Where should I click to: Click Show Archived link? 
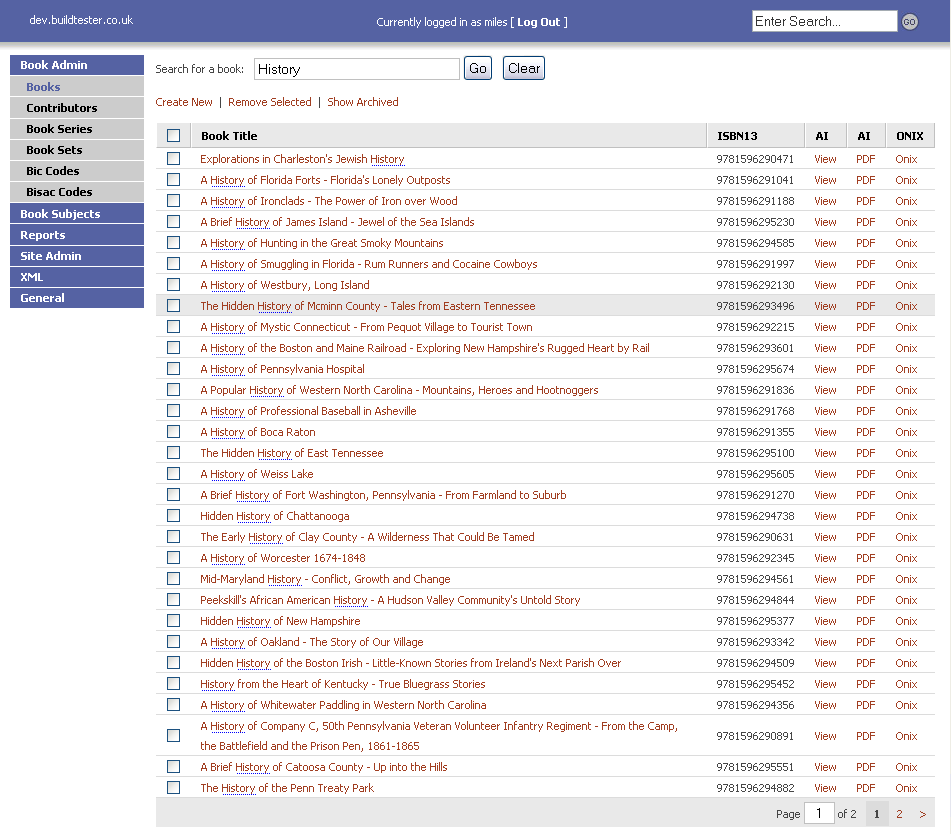click(363, 102)
